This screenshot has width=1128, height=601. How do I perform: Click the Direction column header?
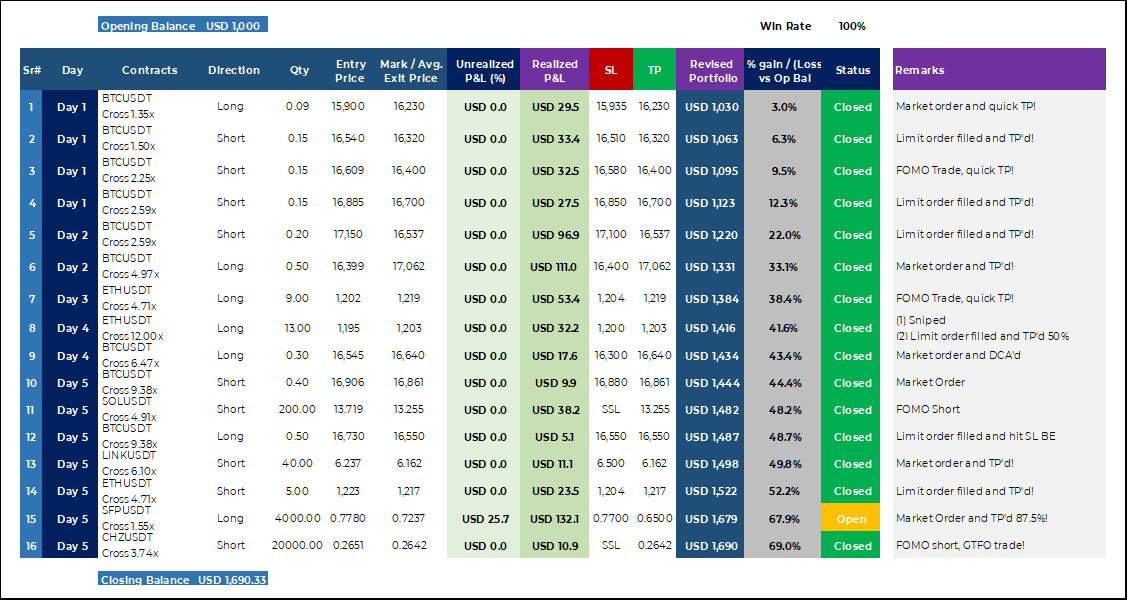(x=234, y=70)
